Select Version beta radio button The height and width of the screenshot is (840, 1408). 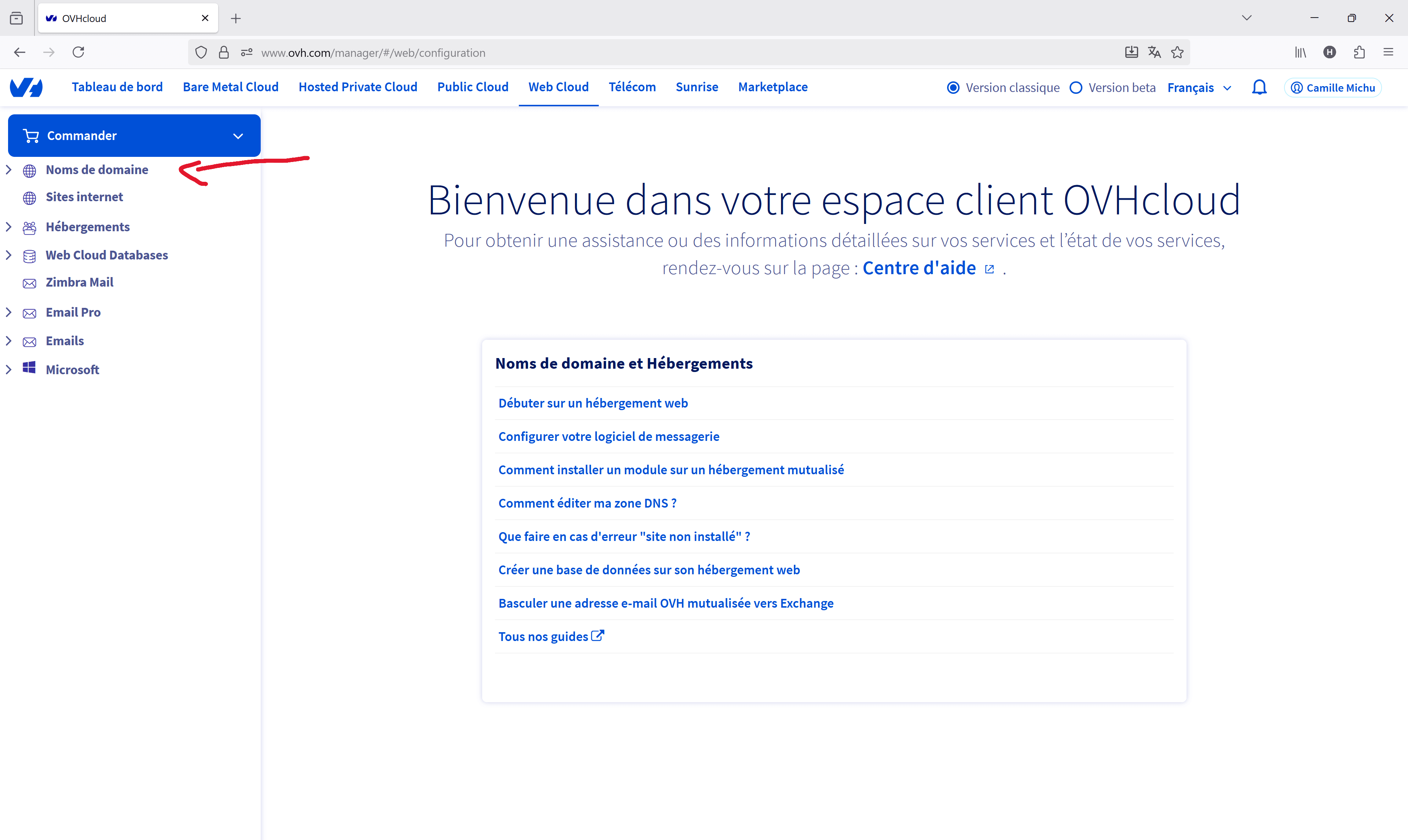(x=1076, y=88)
